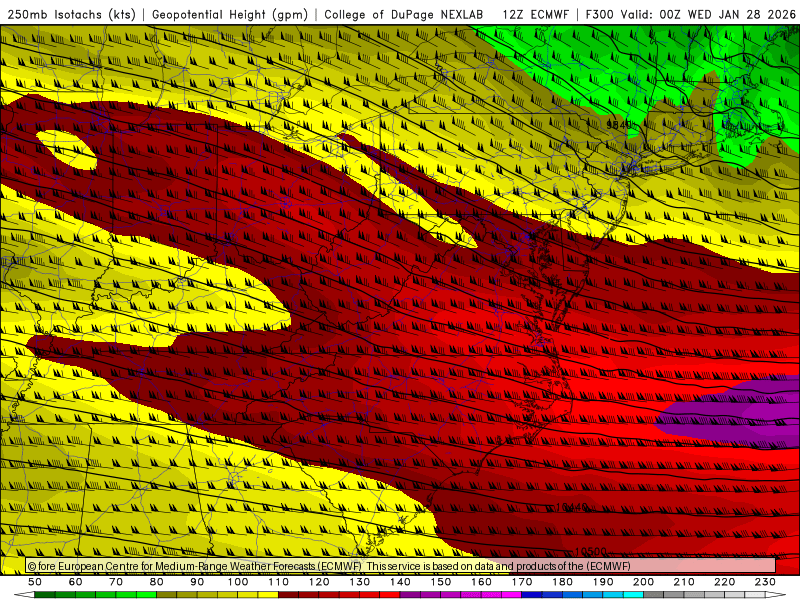Click the '9840' height contour label
This screenshot has width=800, height=600.
619,124
